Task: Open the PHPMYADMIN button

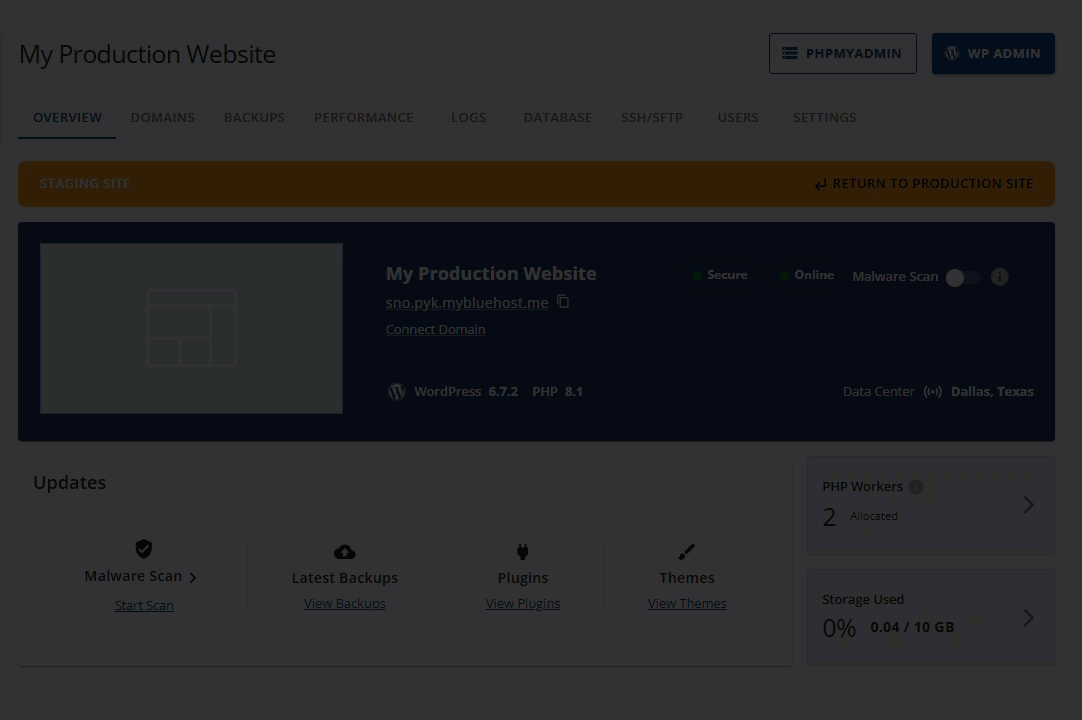Action: (x=843, y=53)
